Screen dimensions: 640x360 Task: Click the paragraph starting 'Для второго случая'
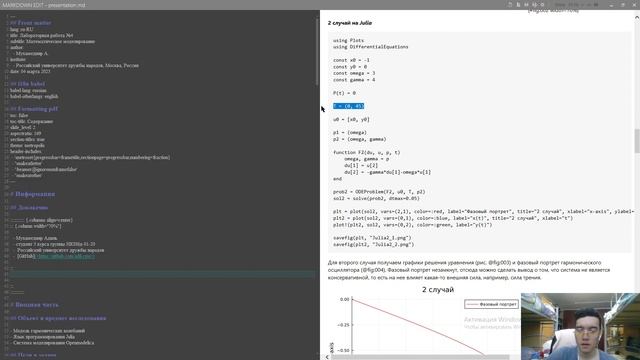pyautogui.click(x=469, y=270)
